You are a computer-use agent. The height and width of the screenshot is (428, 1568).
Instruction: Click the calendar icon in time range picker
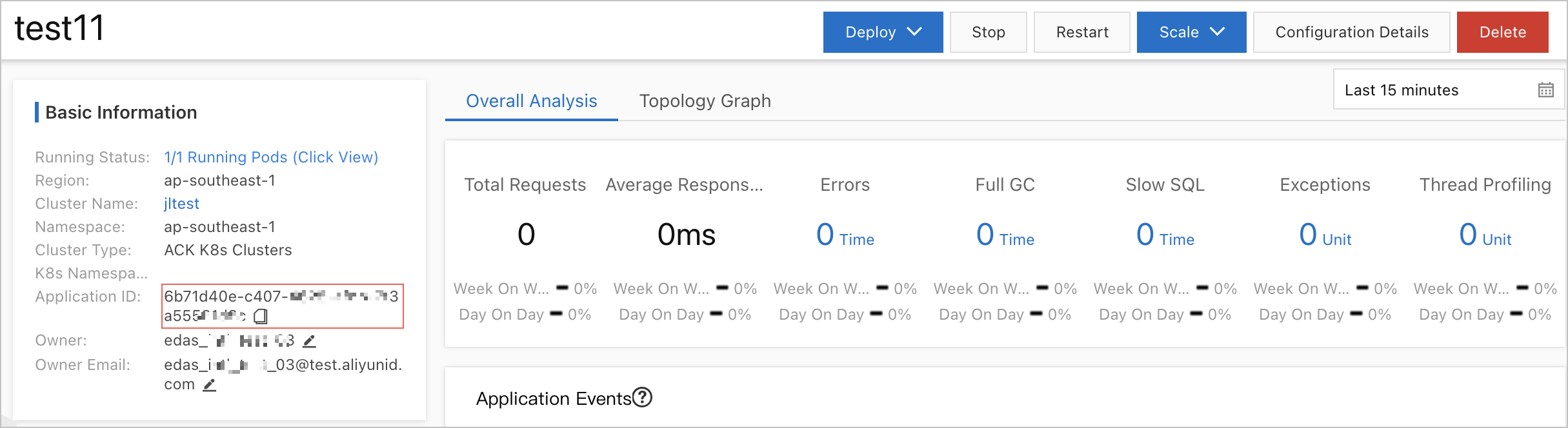click(1545, 90)
